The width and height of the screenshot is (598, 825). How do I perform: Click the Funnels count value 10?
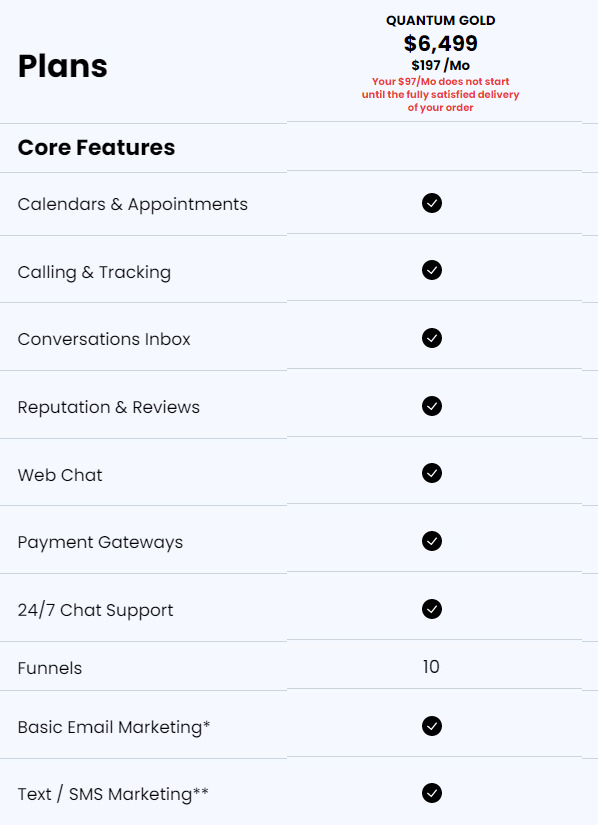coord(431,667)
